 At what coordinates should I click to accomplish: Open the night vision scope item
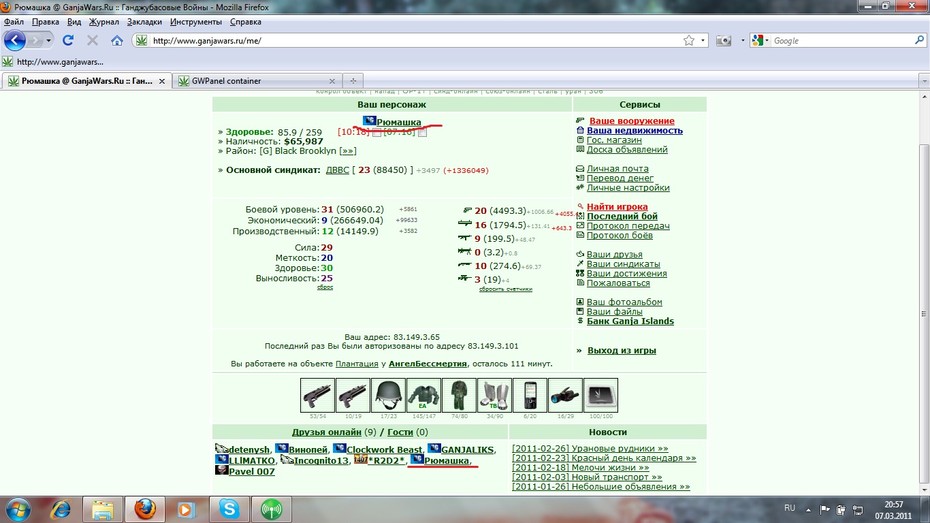coord(565,395)
